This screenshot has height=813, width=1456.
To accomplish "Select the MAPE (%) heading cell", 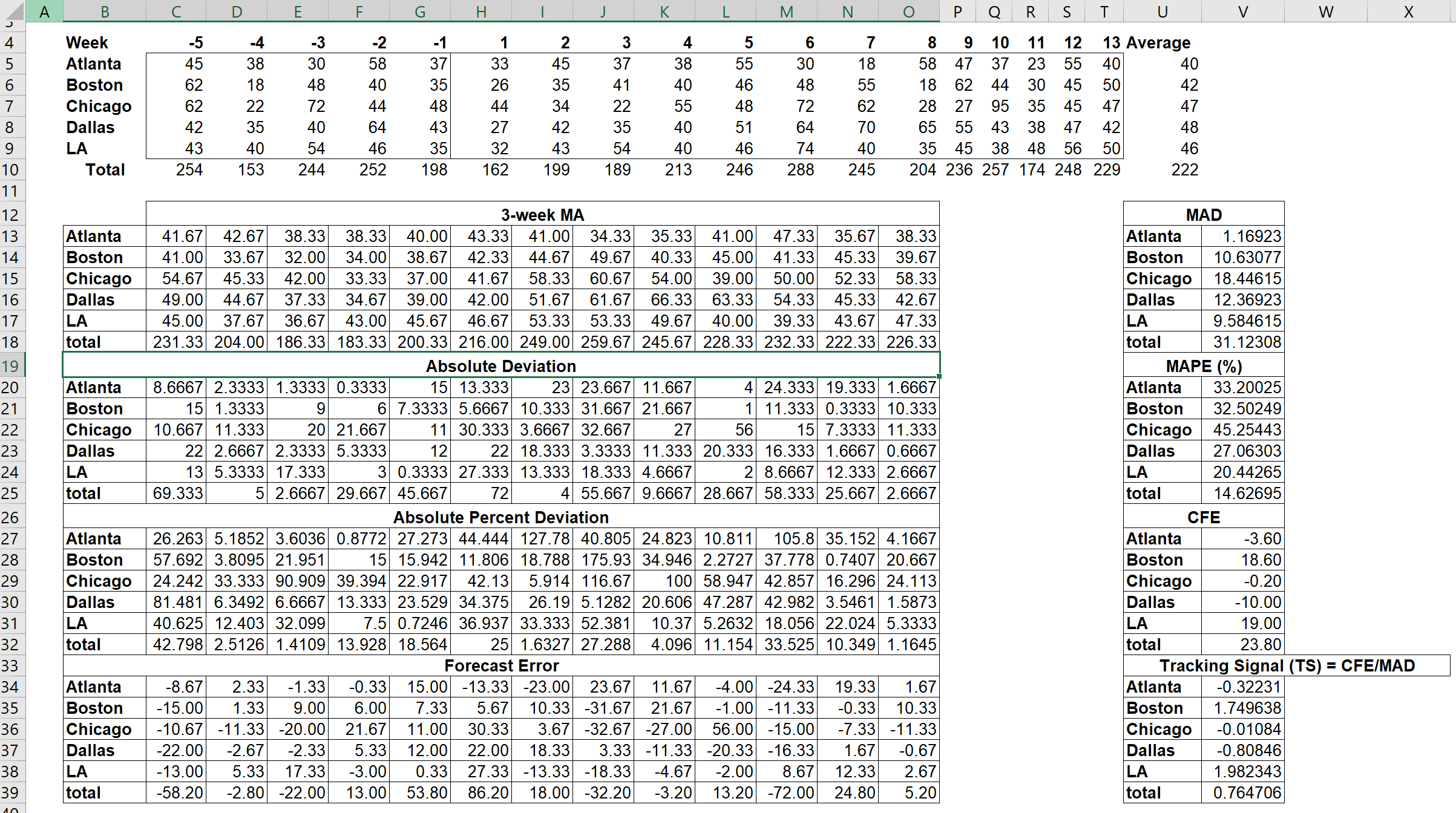I will 1203,365.
